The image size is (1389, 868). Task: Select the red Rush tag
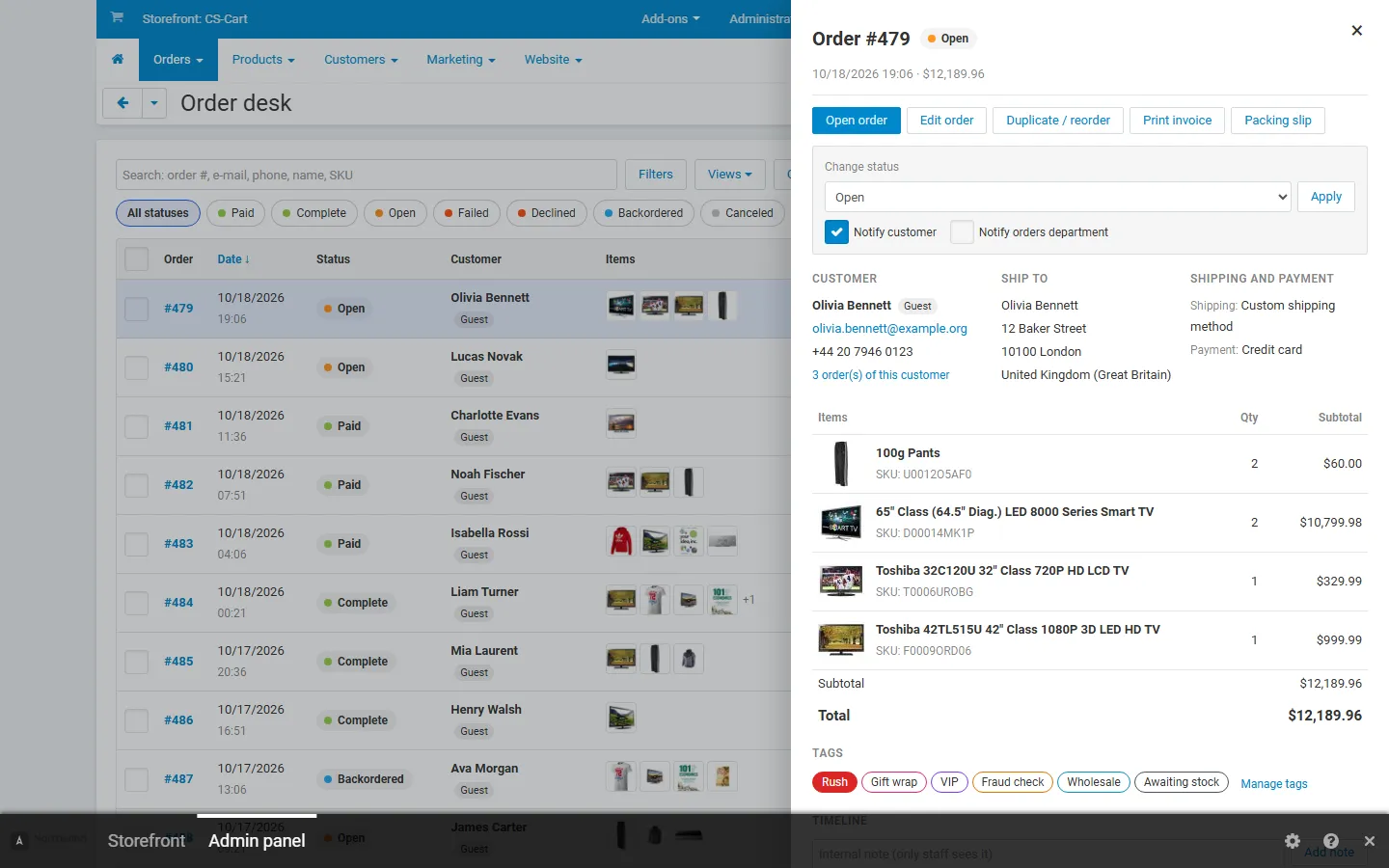coord(835,782)
